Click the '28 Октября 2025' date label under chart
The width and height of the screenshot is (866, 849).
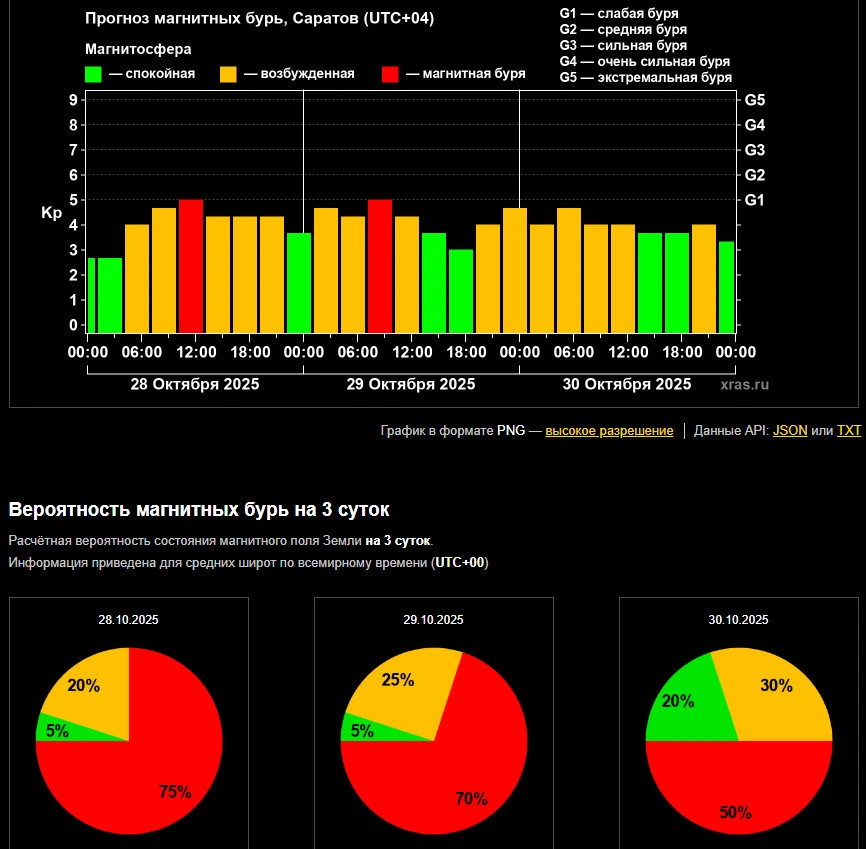click(x=195, y=384)
